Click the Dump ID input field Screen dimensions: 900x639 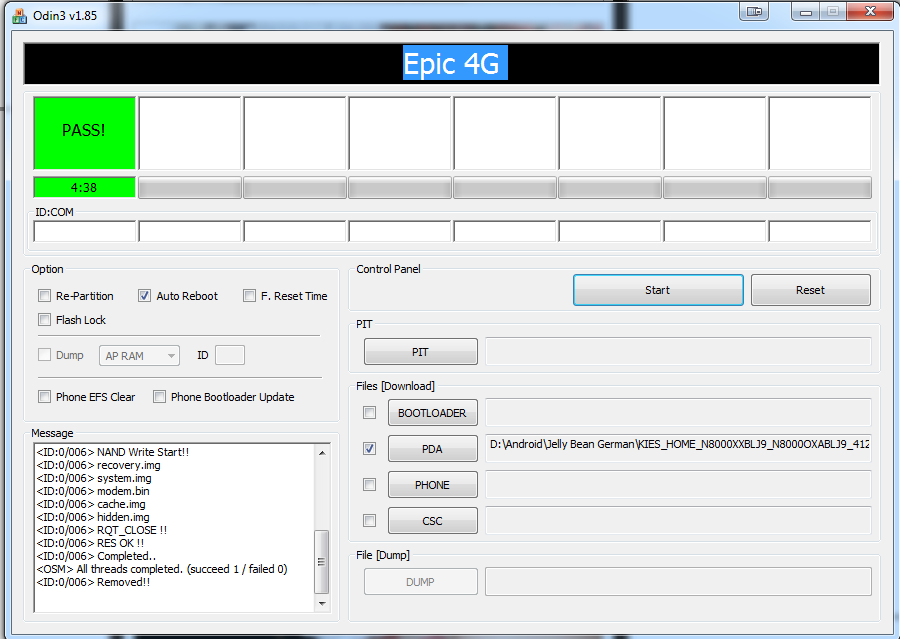pyautogui.click(x=230, y=355)
